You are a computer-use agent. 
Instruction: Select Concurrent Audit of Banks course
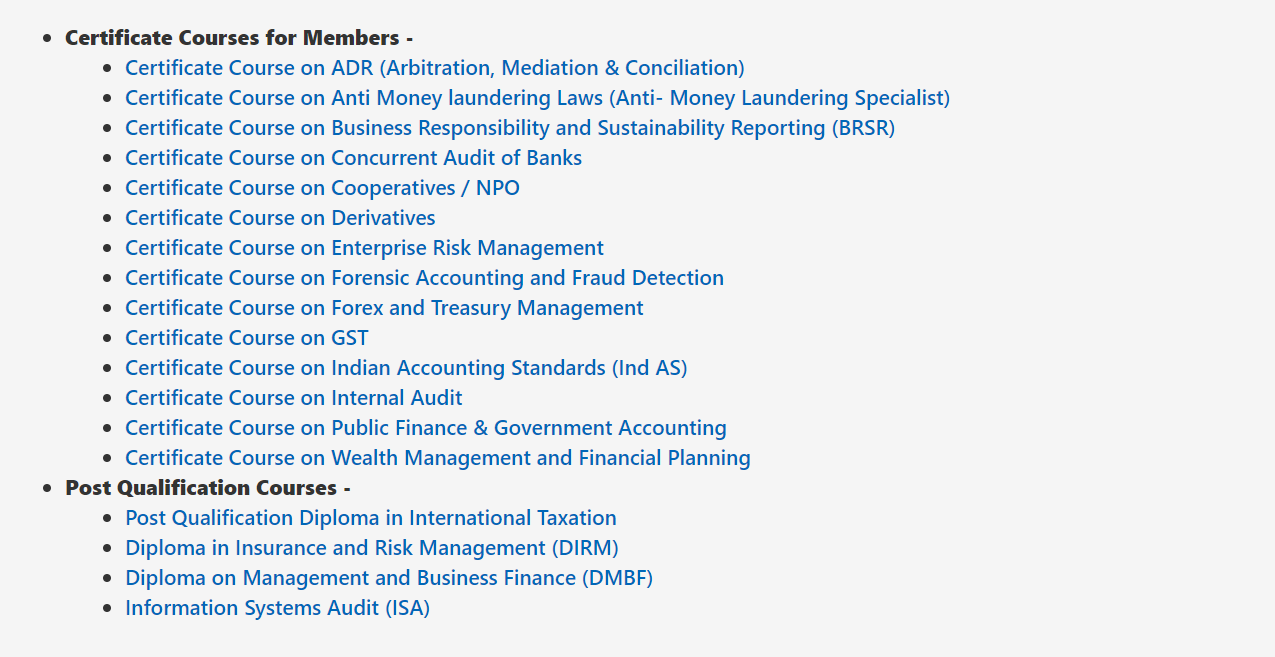tap(353, 158)
